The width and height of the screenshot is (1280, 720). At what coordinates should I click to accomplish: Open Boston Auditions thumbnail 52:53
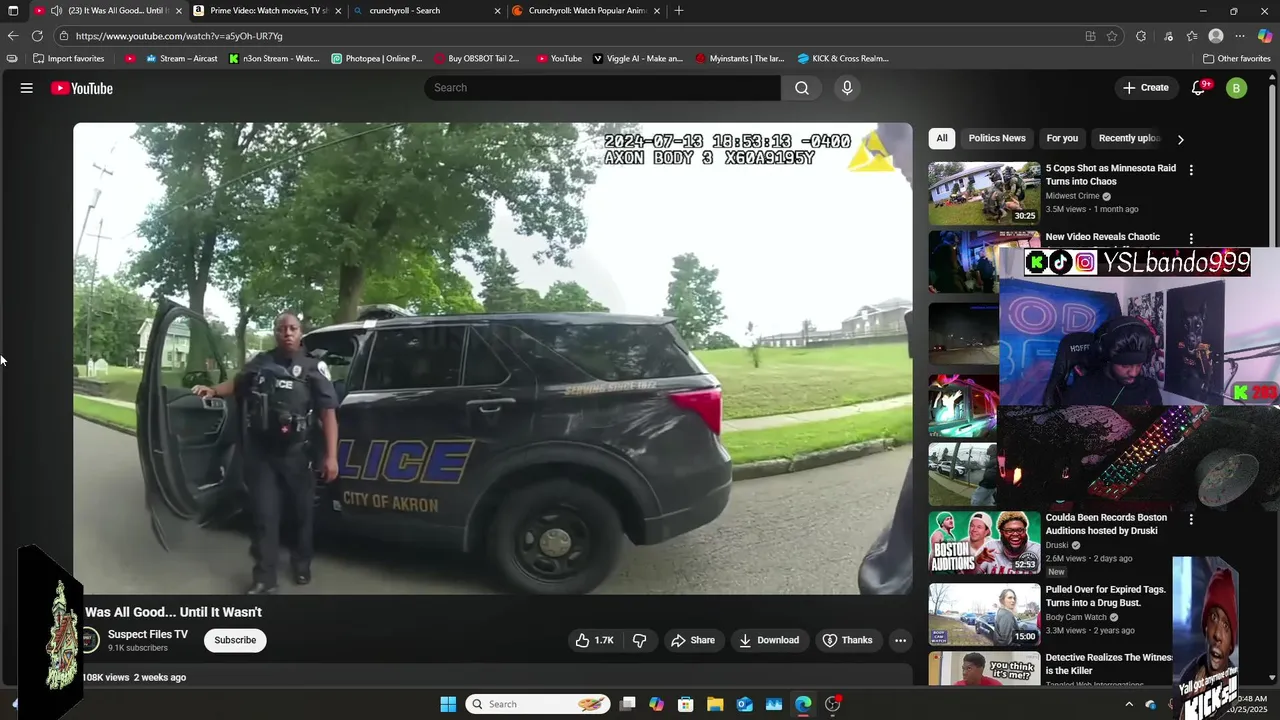984,543
